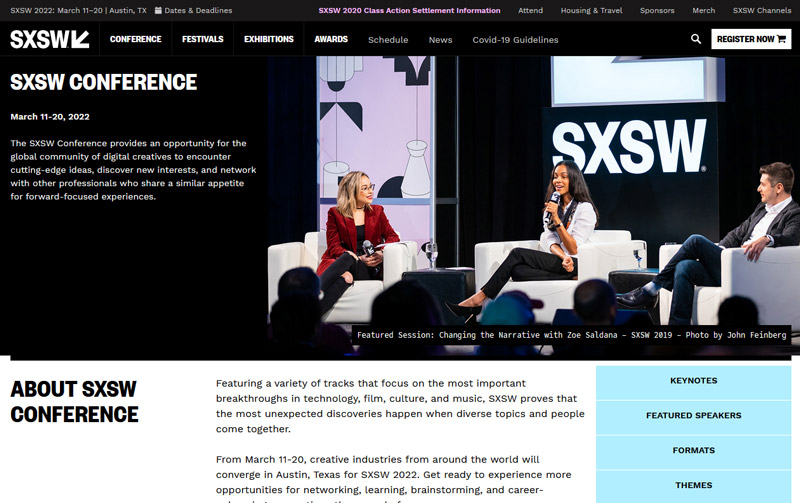Go to the Schedule page
800x503 pixels.
pyautogui.click(x=388, y=40)
